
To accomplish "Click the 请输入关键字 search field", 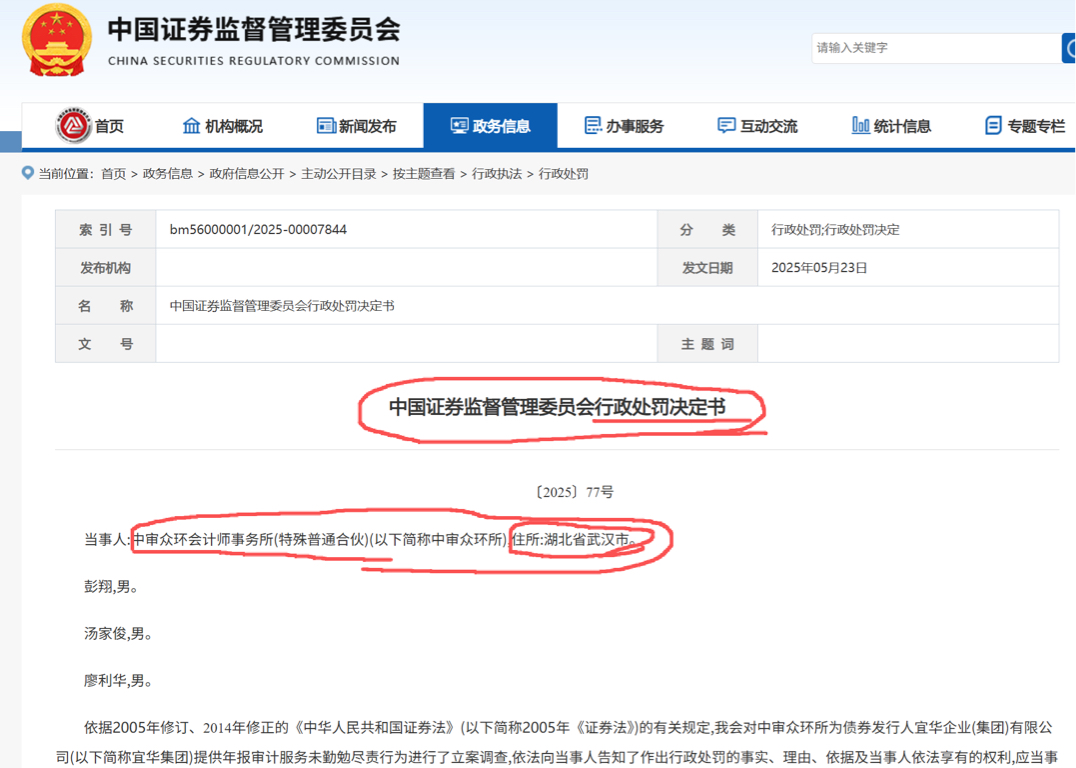I will point(936,48).
